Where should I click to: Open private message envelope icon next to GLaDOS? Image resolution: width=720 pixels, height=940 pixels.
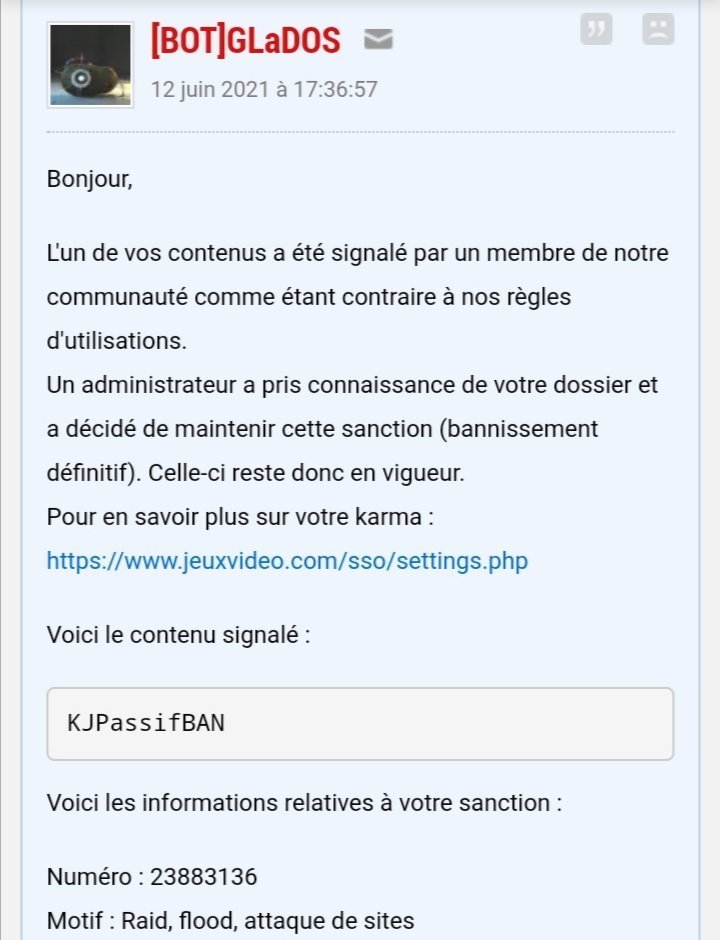tap(378, 40)
